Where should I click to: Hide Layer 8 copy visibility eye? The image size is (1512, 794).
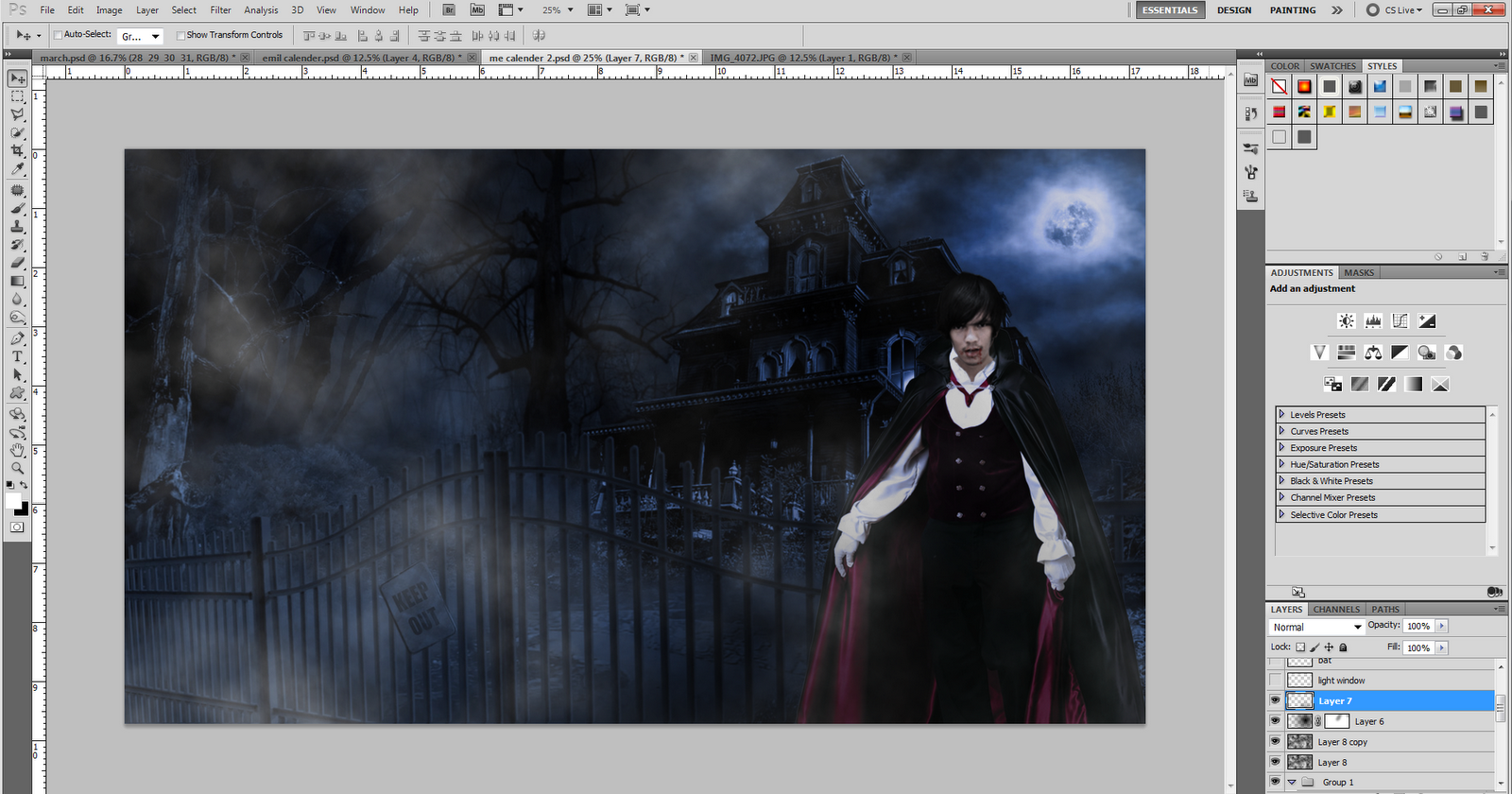coord(1275,742)
